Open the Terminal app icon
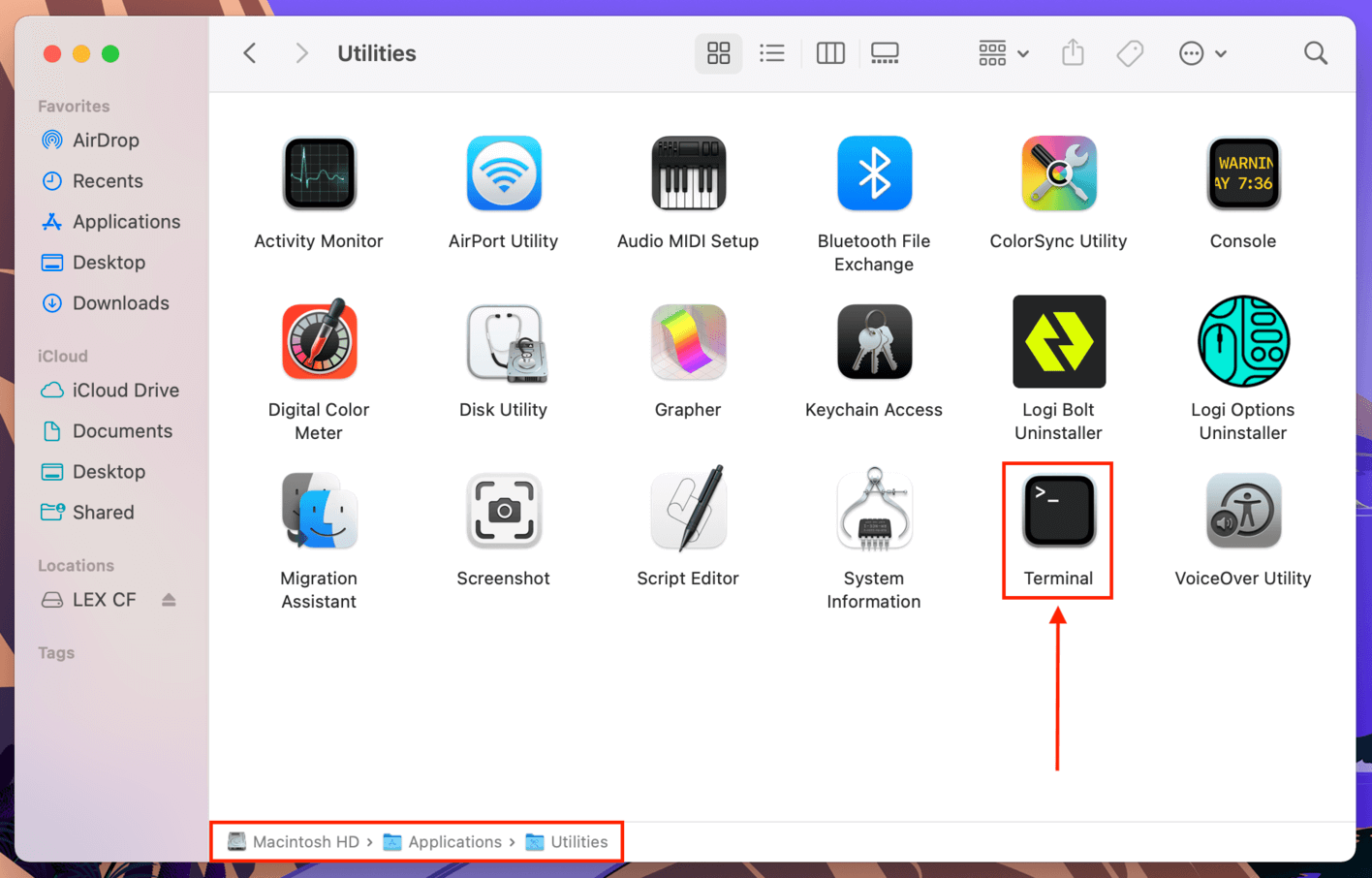Image resolution: width=1372 pixels, height=878 pixels. pyautogui.click(x=1058, y=512)
